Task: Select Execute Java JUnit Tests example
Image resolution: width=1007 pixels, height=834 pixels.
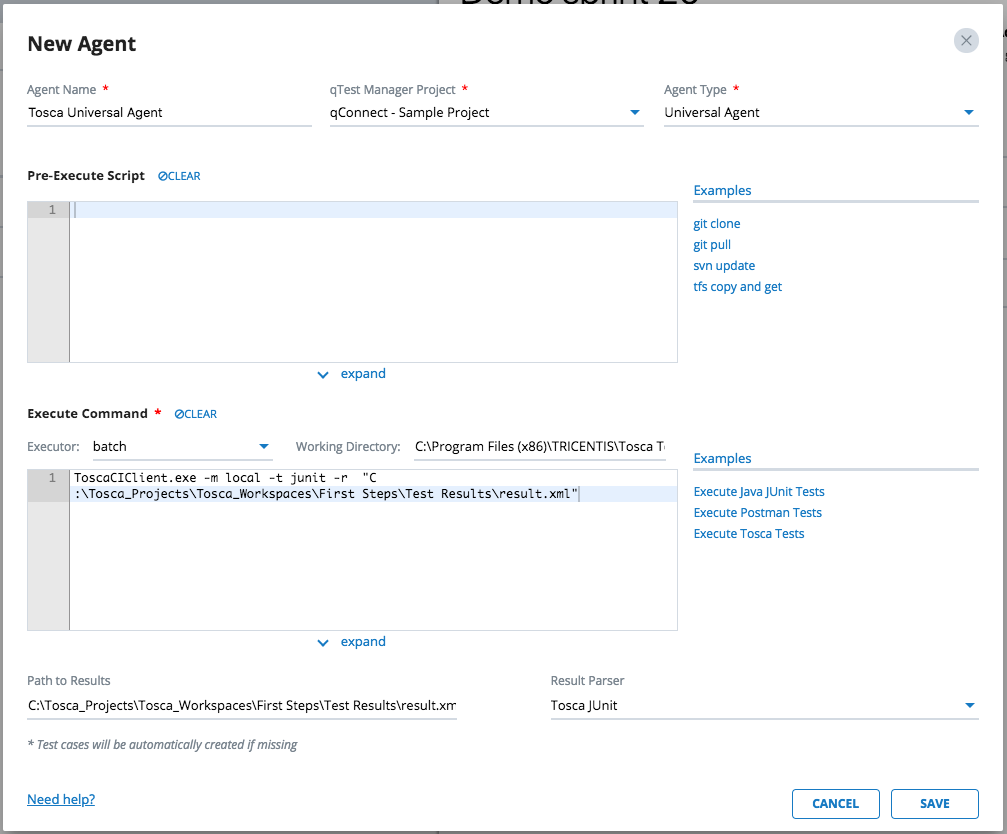Action: (x=759, y=492)
